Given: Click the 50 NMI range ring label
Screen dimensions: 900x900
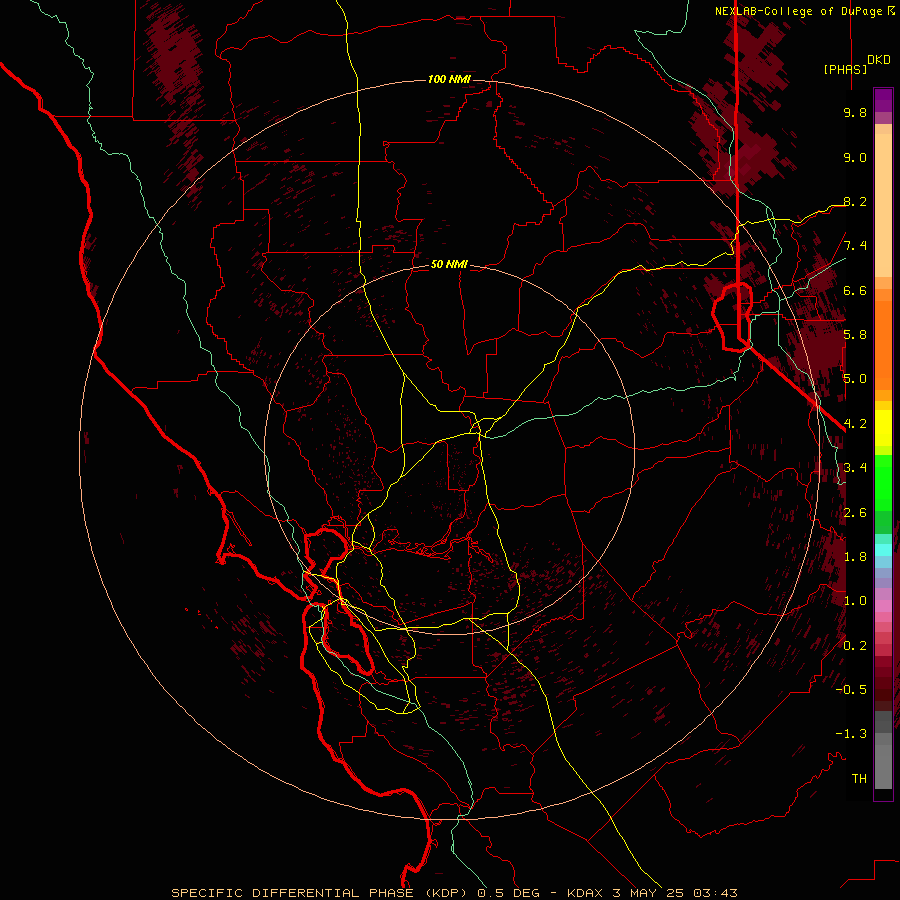Looking at the screenshot, I should 449,265.
